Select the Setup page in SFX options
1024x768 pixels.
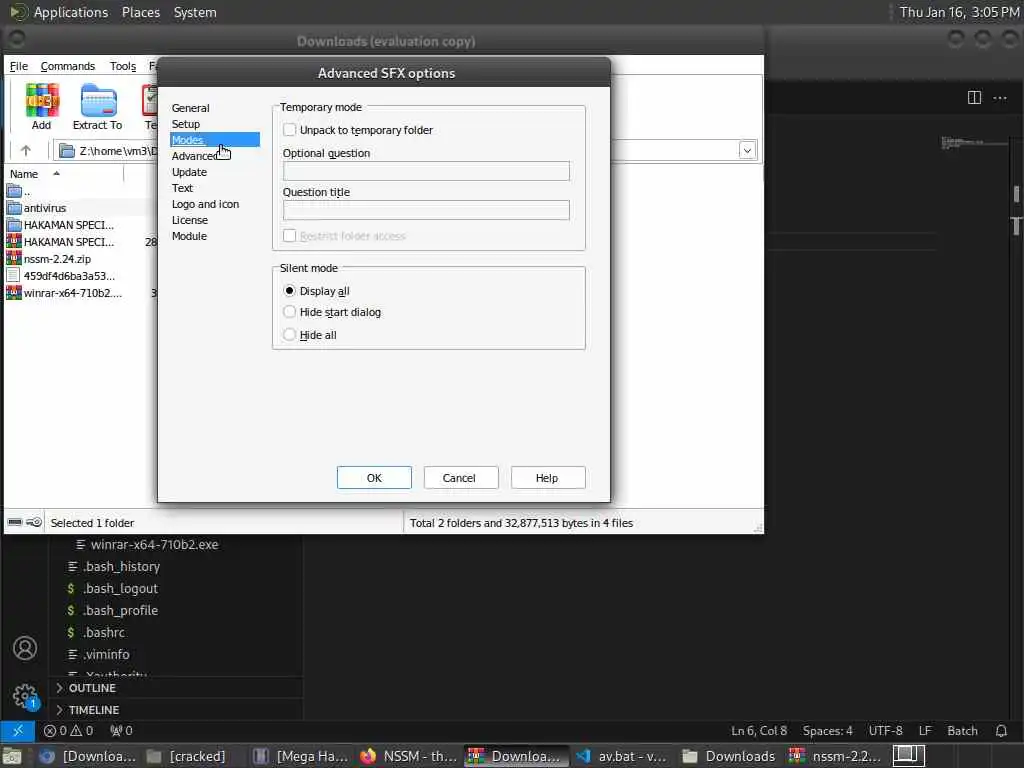tap(185, 124)
